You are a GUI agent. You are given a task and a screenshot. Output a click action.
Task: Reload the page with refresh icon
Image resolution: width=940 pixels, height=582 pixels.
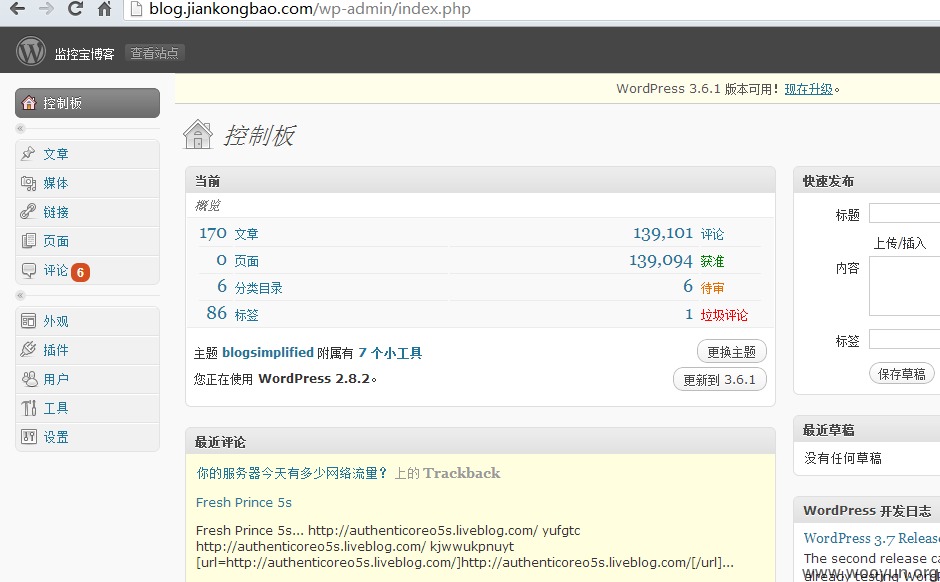click(75, 8)
